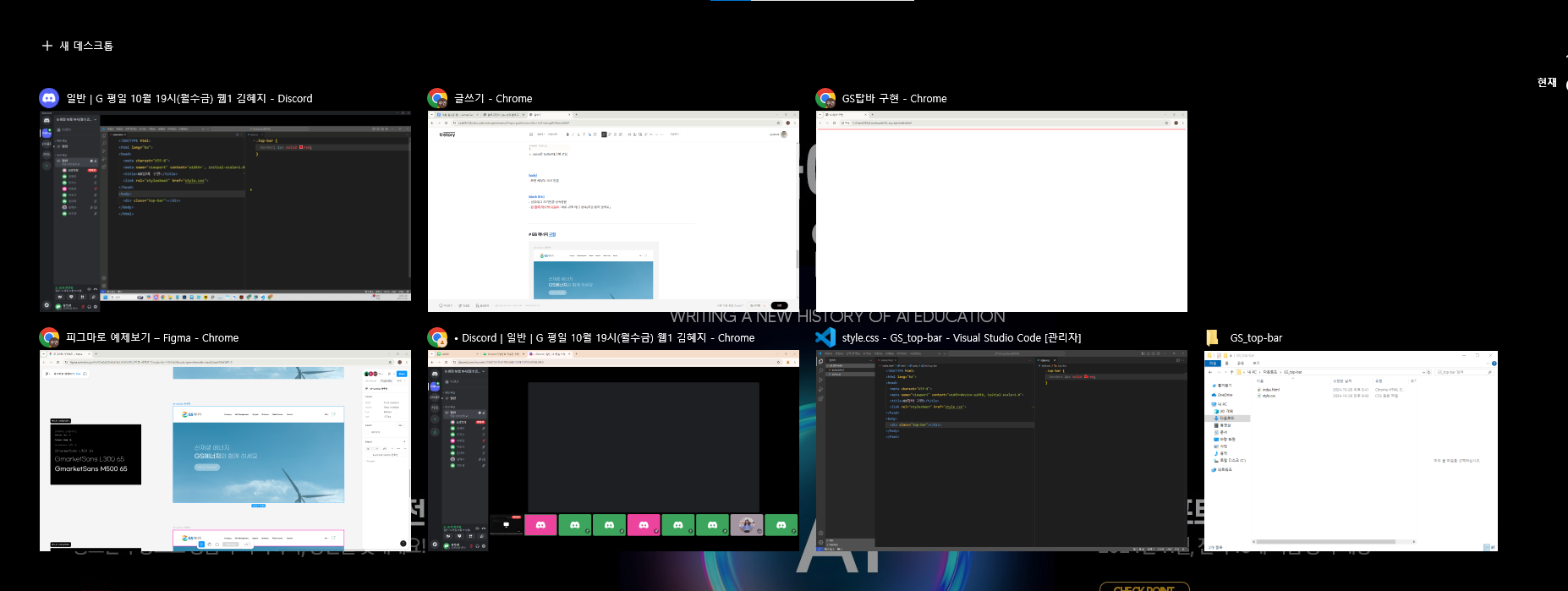This screenshot has height=591, width=1568.
Task: Click the 현재 timeline label
Action: point(1547,82)
